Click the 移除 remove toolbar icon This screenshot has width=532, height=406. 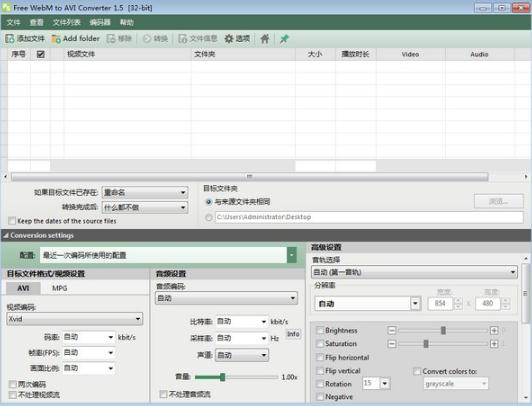point(111,39)
